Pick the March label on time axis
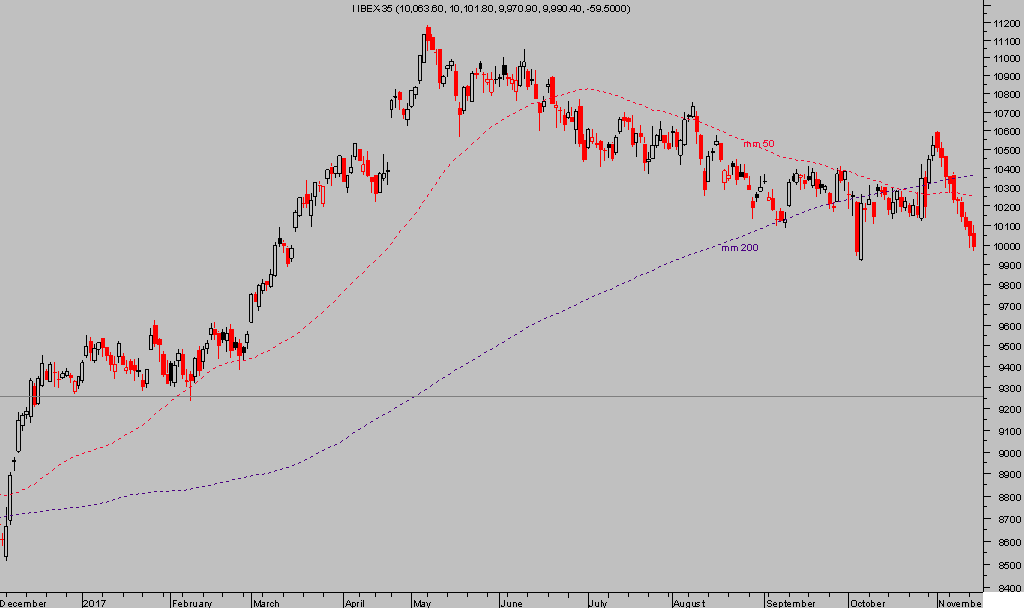 pyautogui.click(x=266, y=603)
